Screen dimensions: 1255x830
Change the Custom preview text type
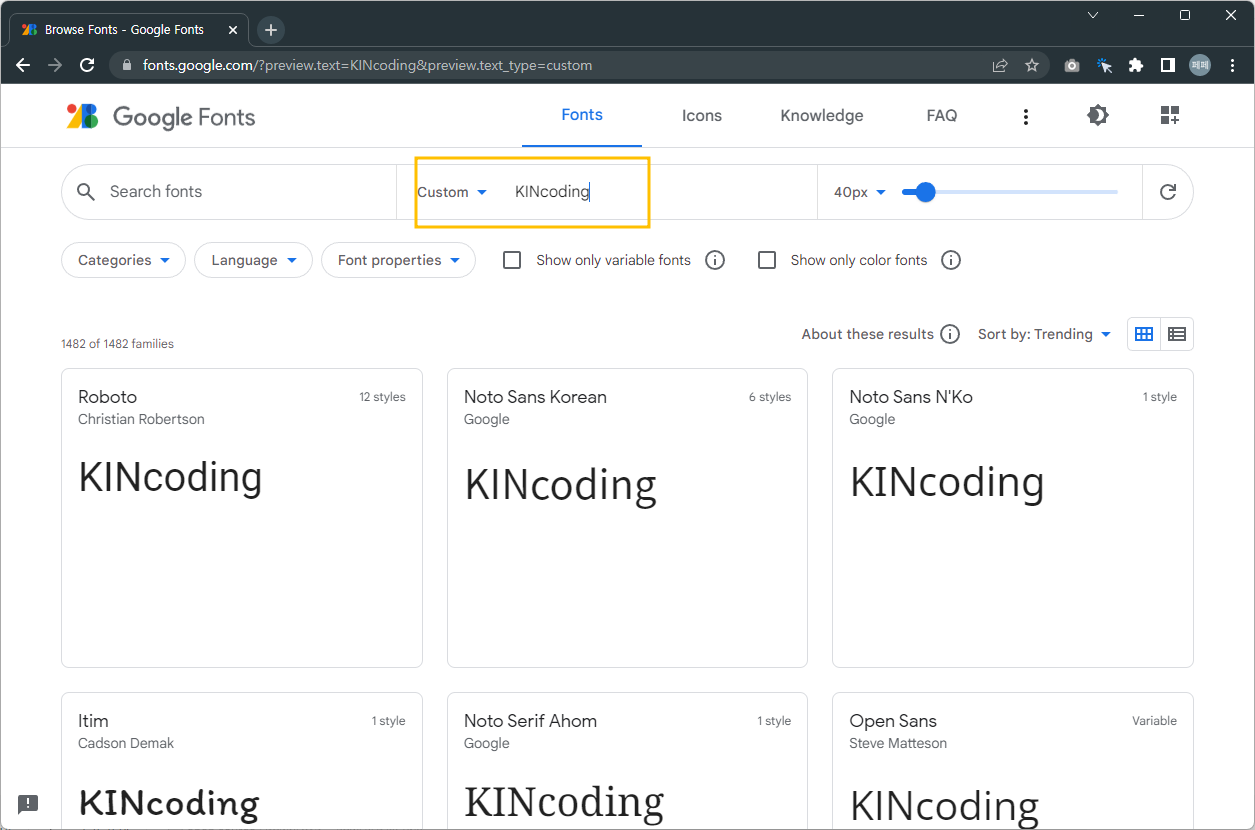[452, 192]
